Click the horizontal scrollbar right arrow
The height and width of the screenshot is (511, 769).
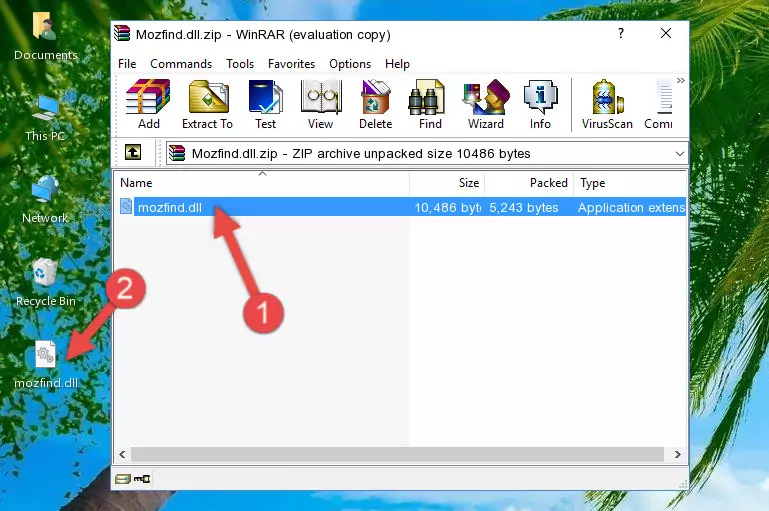coord(678,455)
